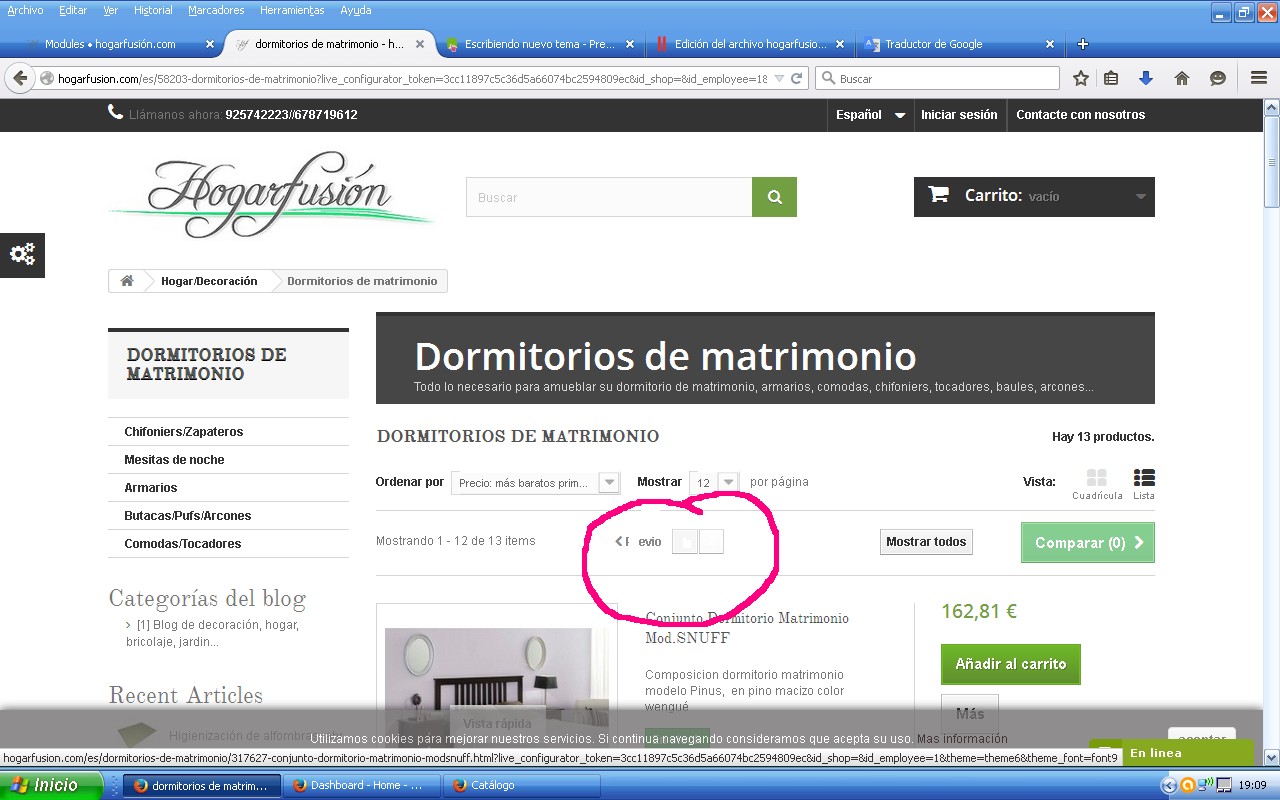Viewport: 1280px width, 800px height.
Task: Open the bookmarks list toolbar icon
Action: coord(1111,78)
